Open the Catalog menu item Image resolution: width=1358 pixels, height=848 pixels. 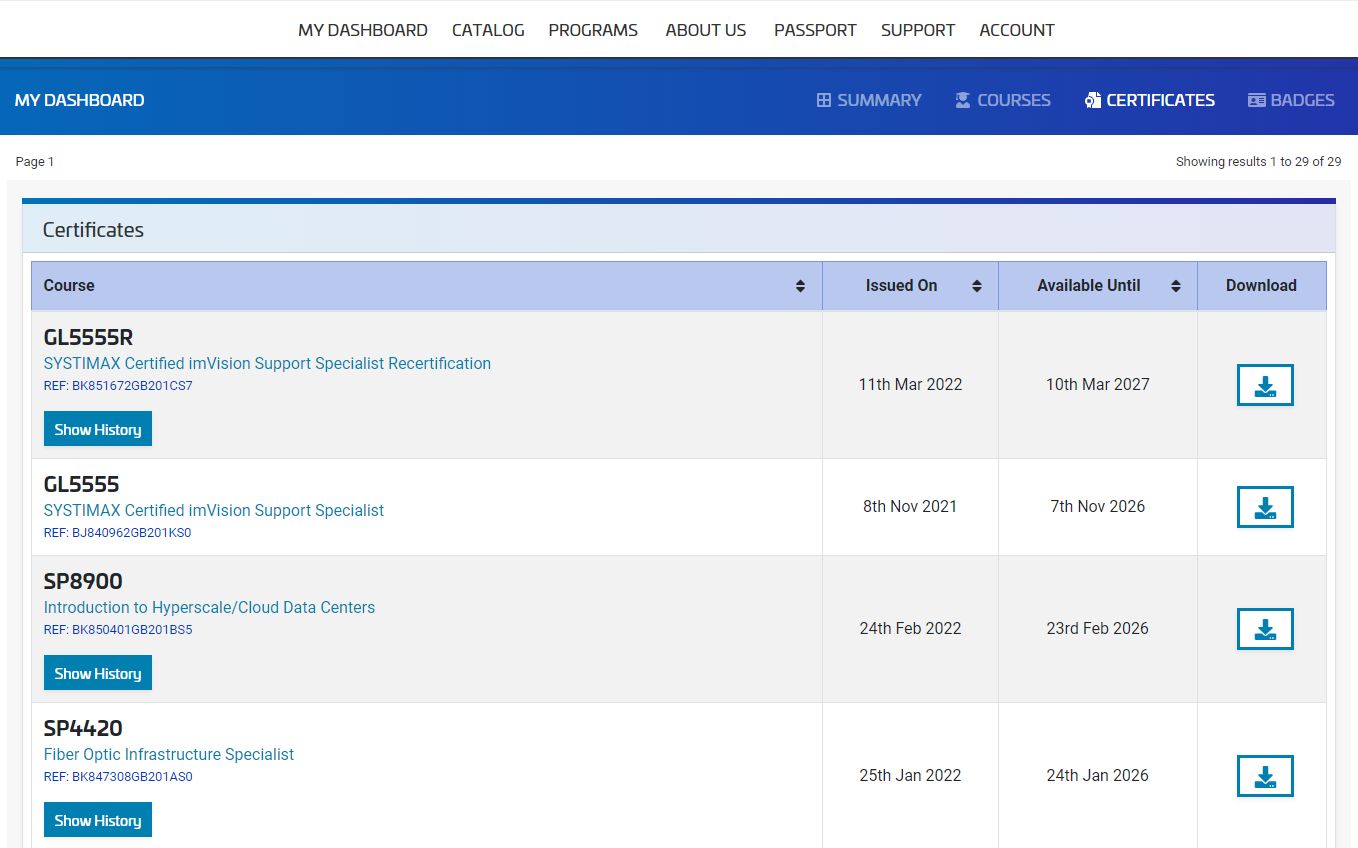click(488, 30)
